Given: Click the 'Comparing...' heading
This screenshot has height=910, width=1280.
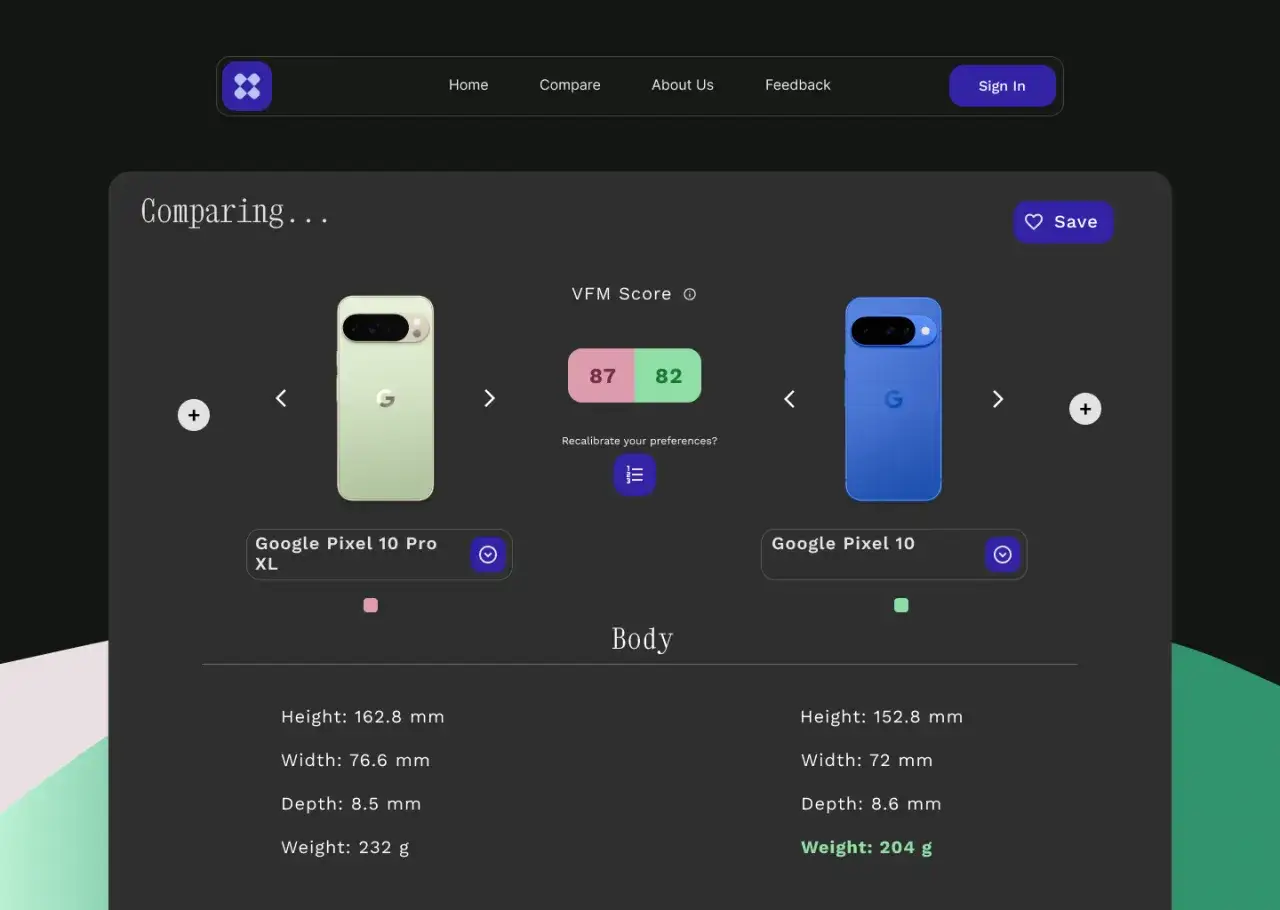Looking at the screenshot, I should tap(235, 212).
